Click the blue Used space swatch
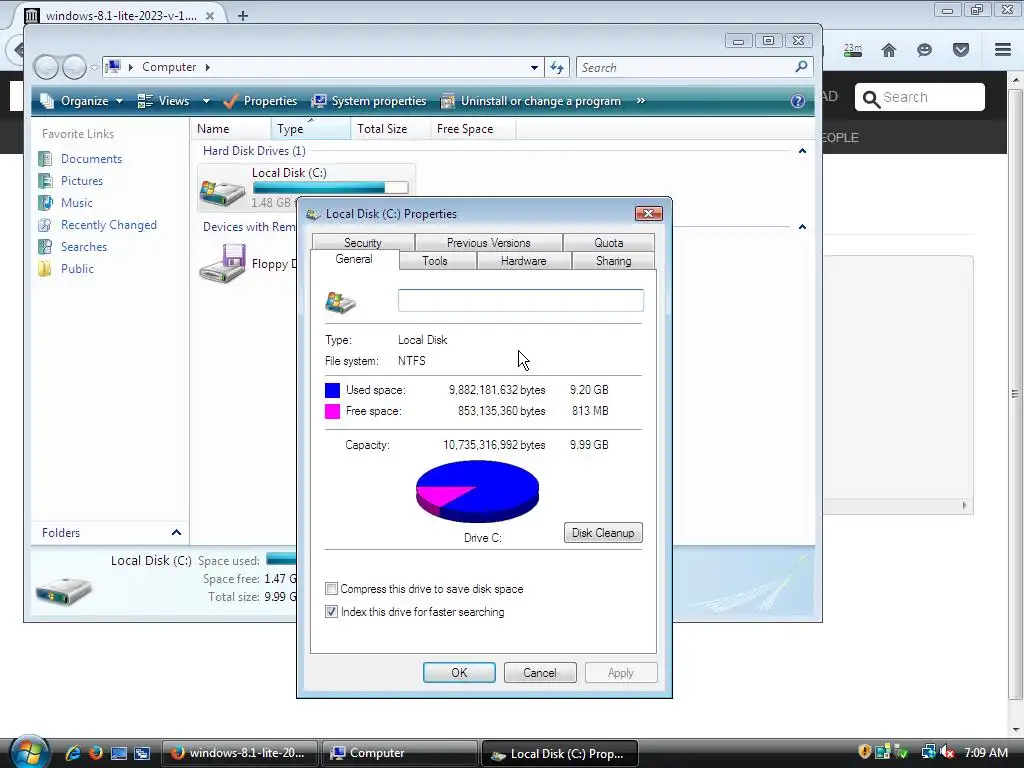 [332, 390]
